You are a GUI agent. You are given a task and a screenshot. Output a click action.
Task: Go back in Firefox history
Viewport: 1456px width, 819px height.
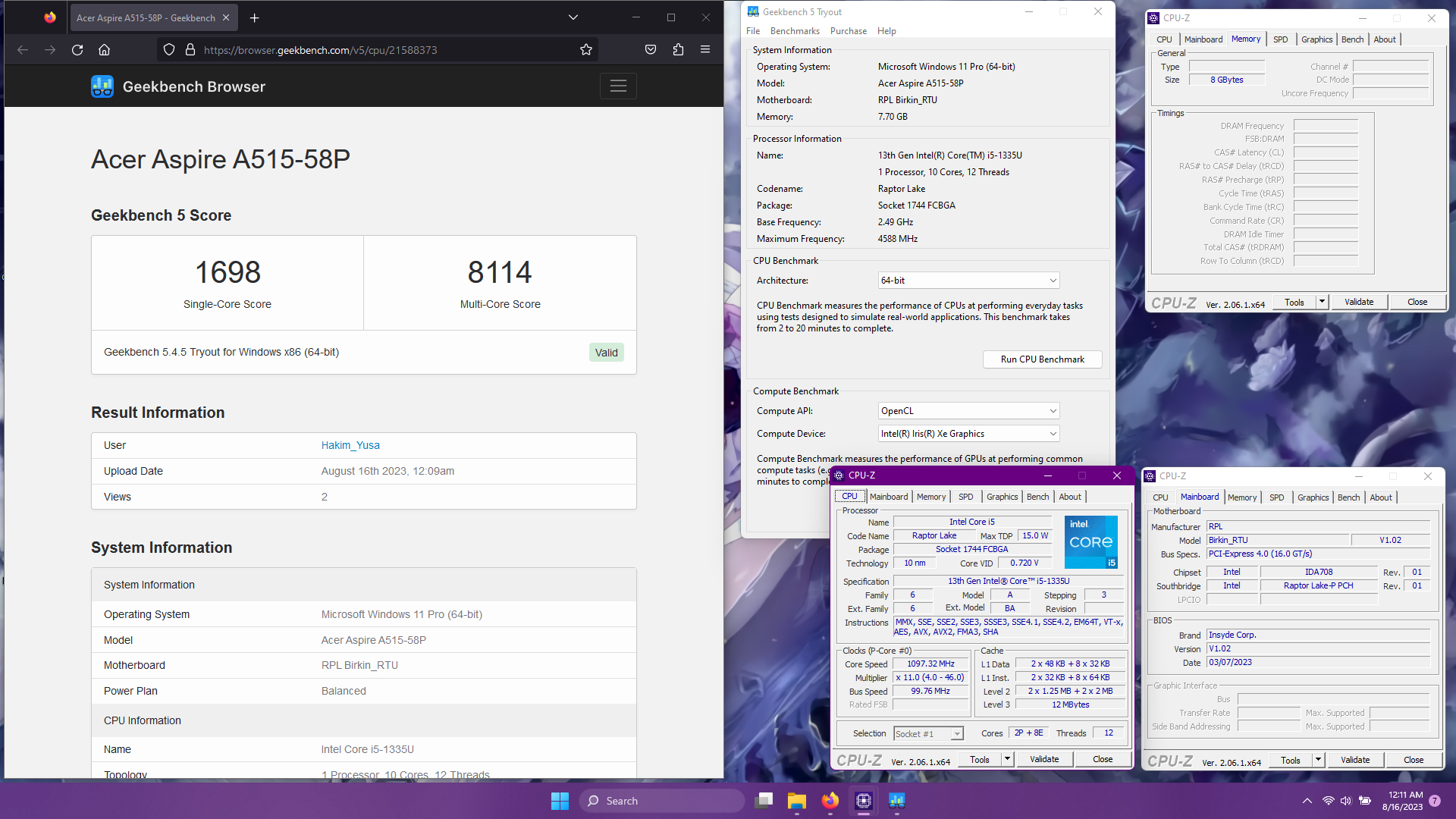coord(23,50)
